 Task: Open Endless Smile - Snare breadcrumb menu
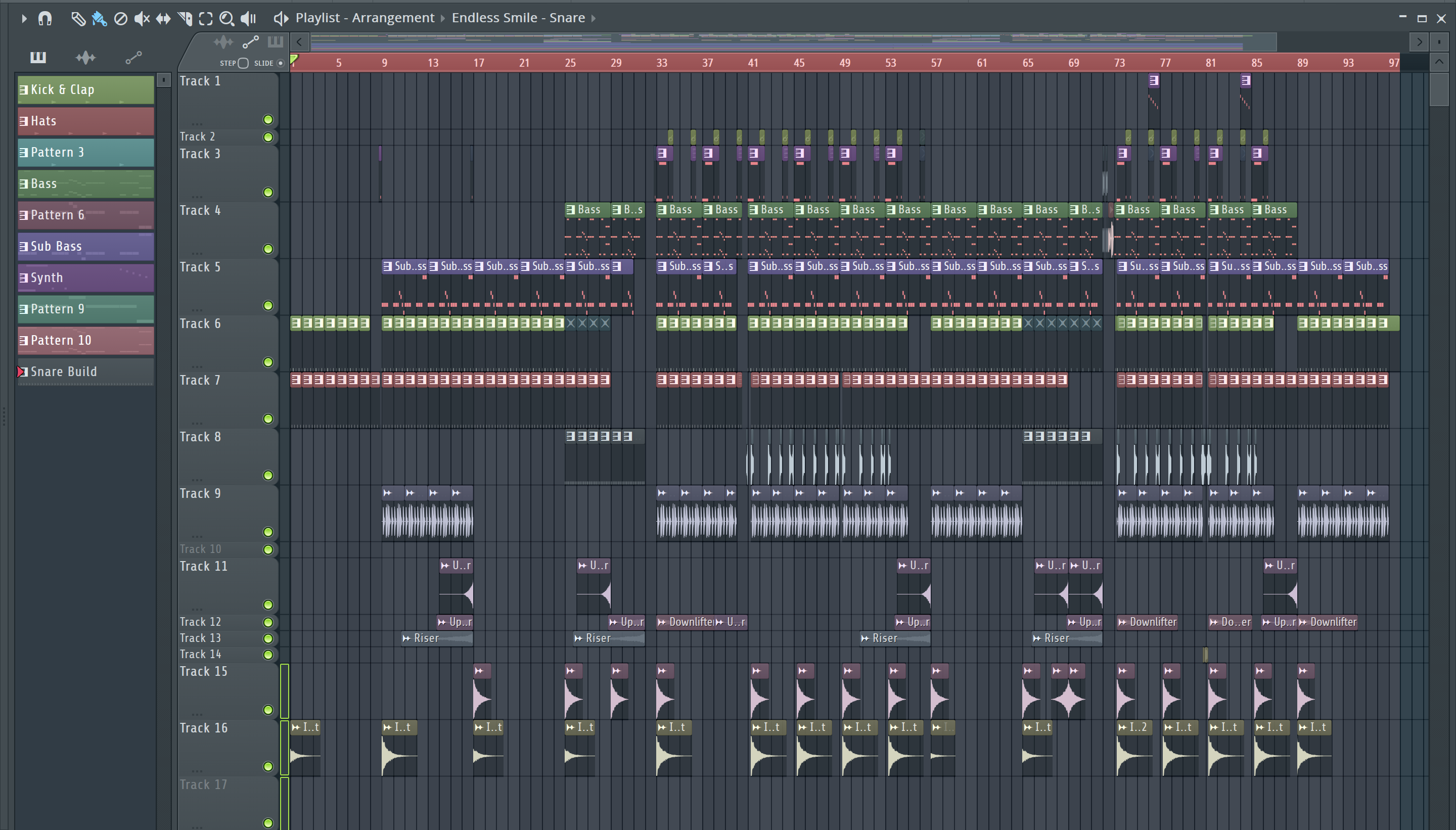click(x=518, y=18)
